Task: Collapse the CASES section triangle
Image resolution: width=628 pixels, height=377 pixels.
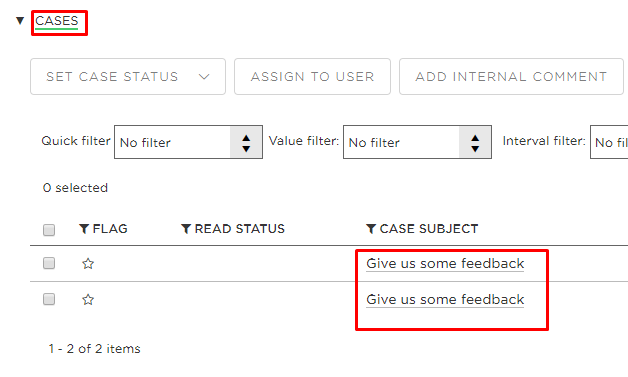Action: point(20,20)
